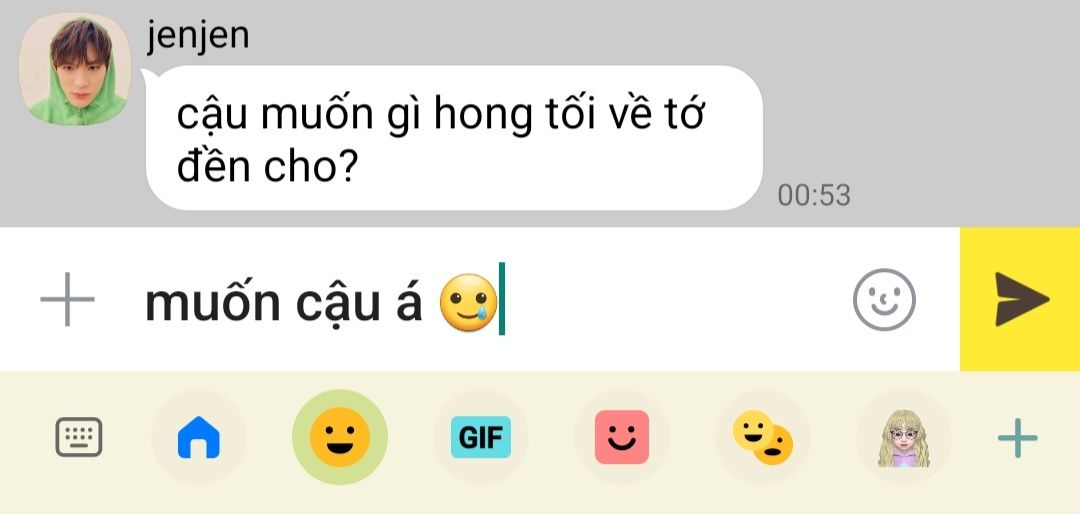Select the yellow smiley emoji tab

[340, 437]
